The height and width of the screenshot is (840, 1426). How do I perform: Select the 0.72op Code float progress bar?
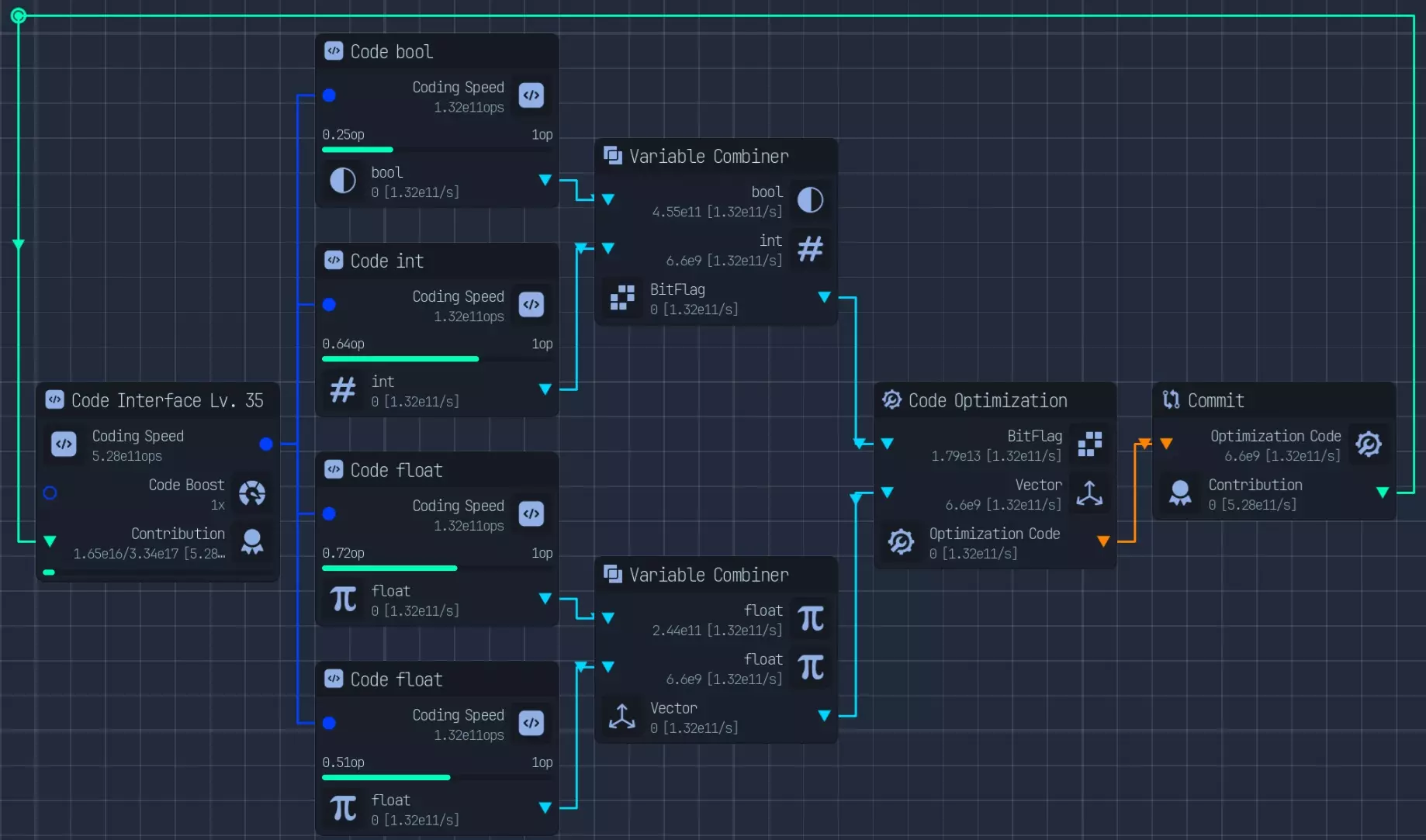pos(438,569)
